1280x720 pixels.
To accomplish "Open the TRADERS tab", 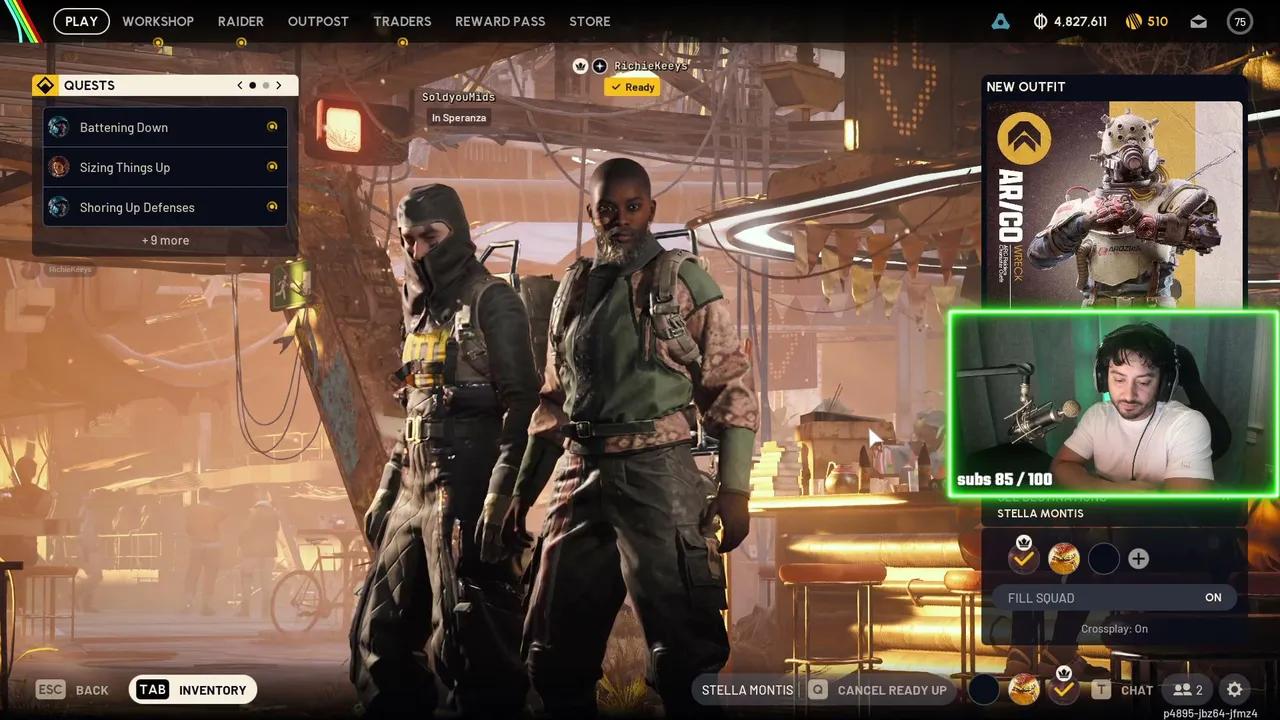I will (x=402, y=21).
